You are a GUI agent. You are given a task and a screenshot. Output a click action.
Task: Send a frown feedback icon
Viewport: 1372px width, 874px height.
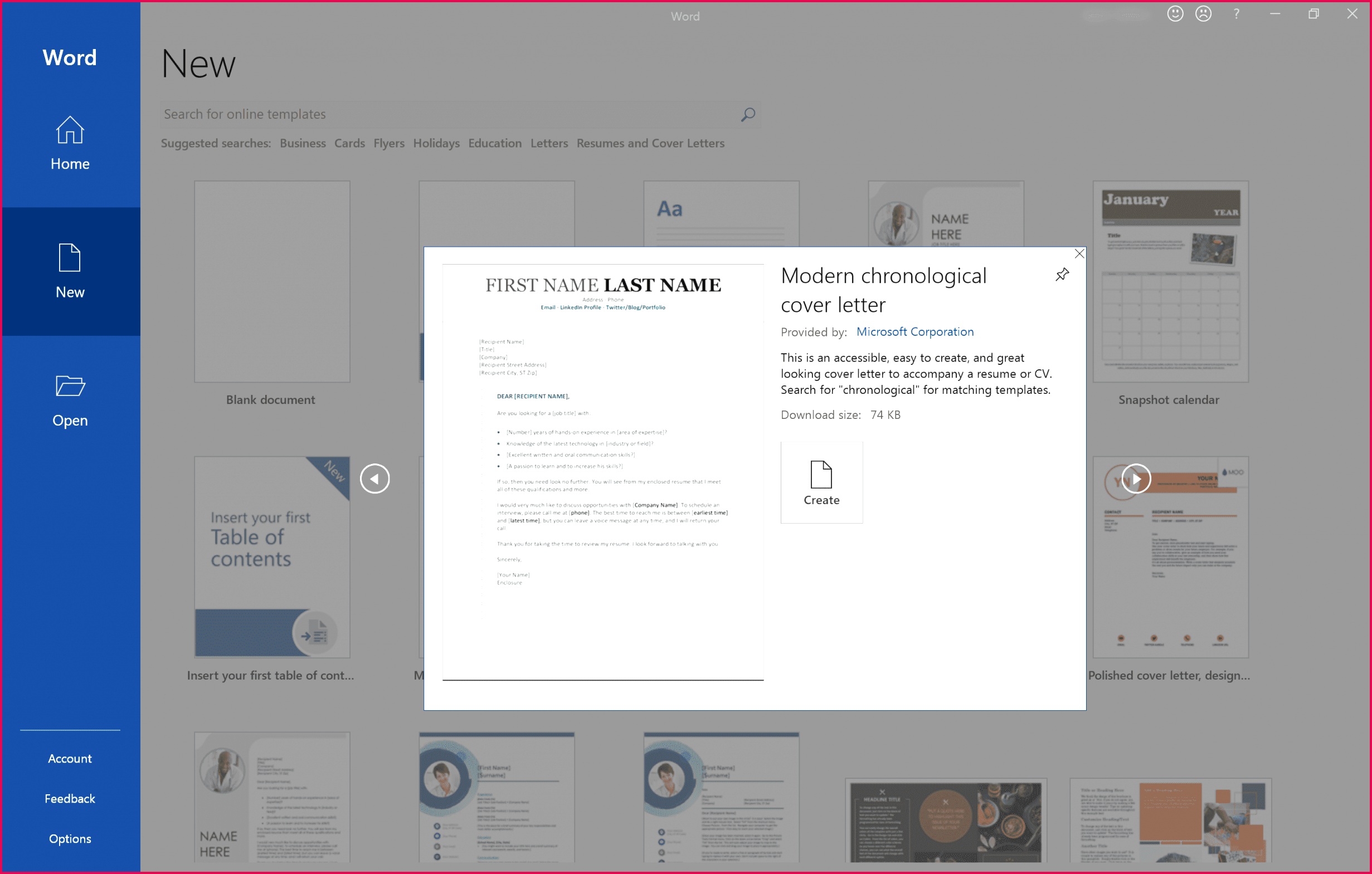[1203, 14]
